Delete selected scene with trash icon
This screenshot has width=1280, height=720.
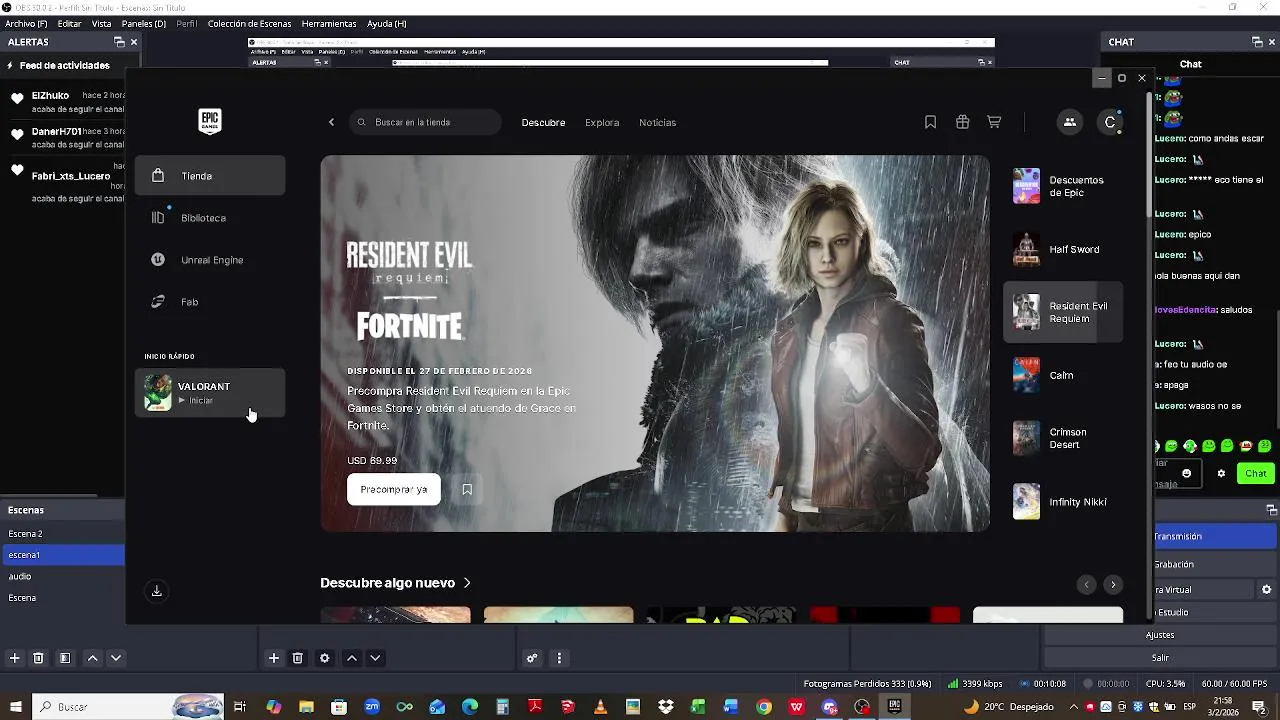38,658
